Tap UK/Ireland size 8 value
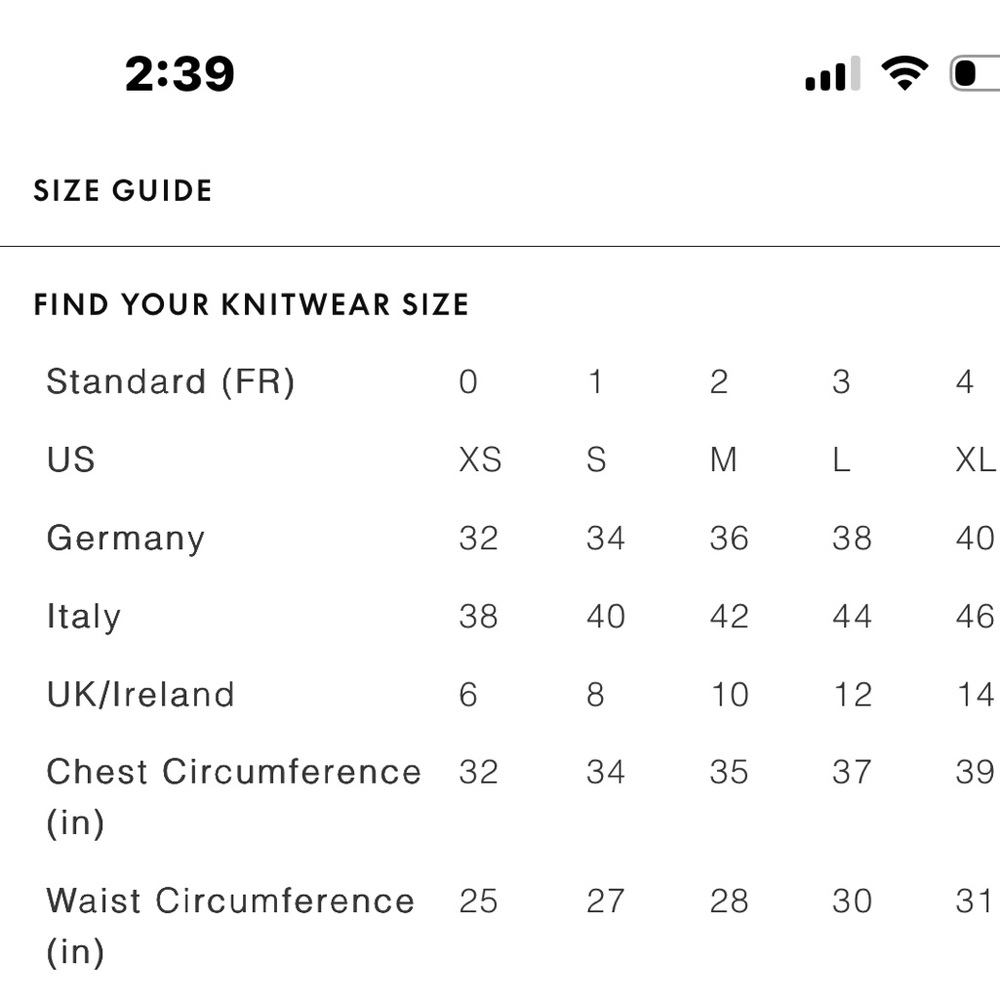 click(596, 694)
